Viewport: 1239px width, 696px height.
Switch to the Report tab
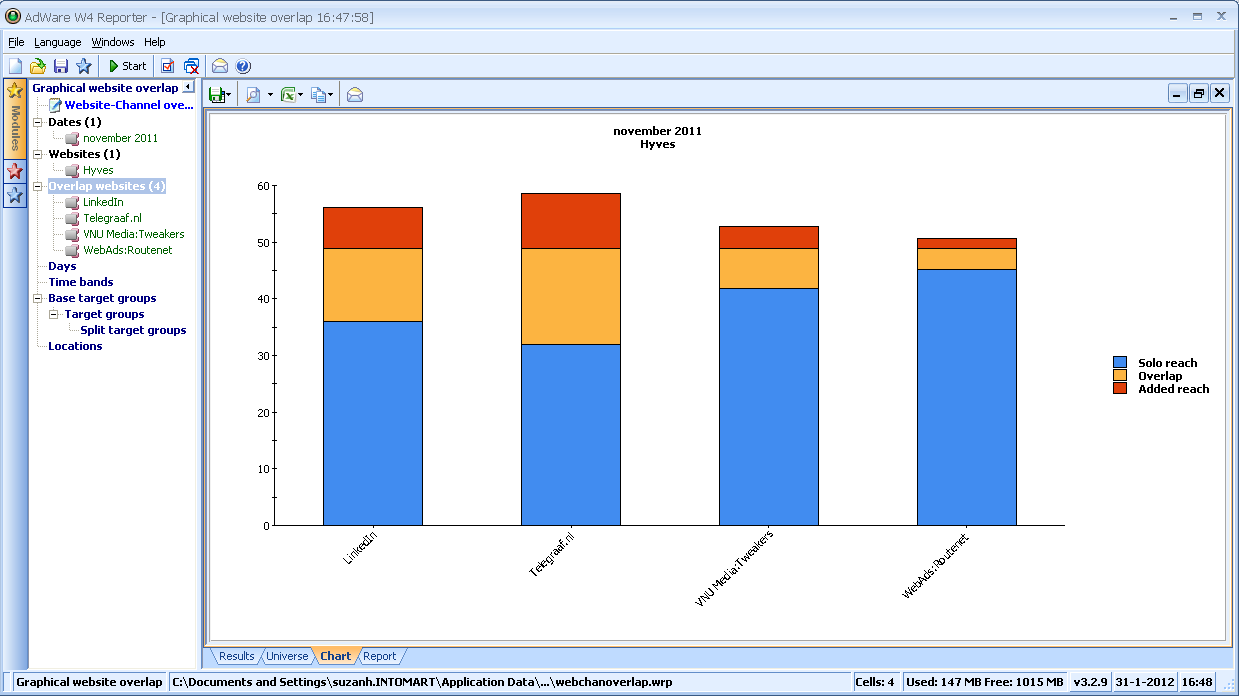point(379,656)
